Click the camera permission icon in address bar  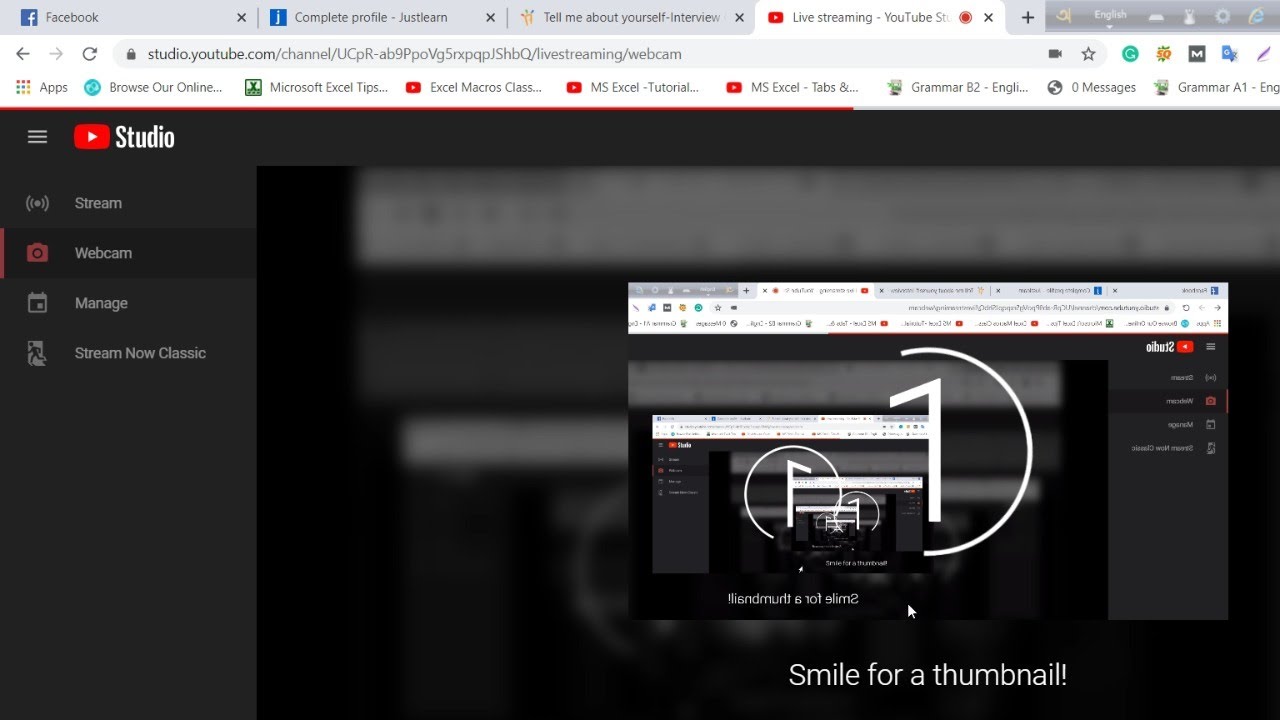1055,54
